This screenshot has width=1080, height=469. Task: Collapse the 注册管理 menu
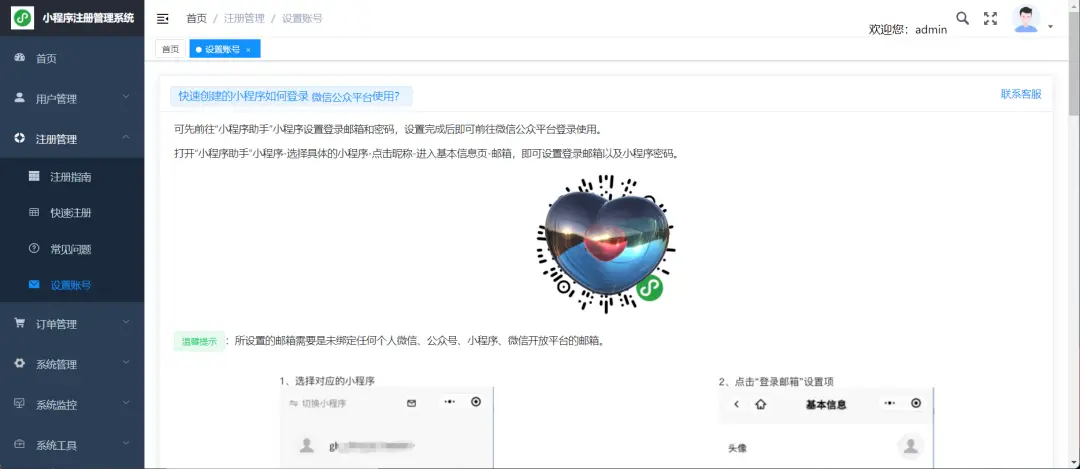pyautogui.click(x=72, y=138)
